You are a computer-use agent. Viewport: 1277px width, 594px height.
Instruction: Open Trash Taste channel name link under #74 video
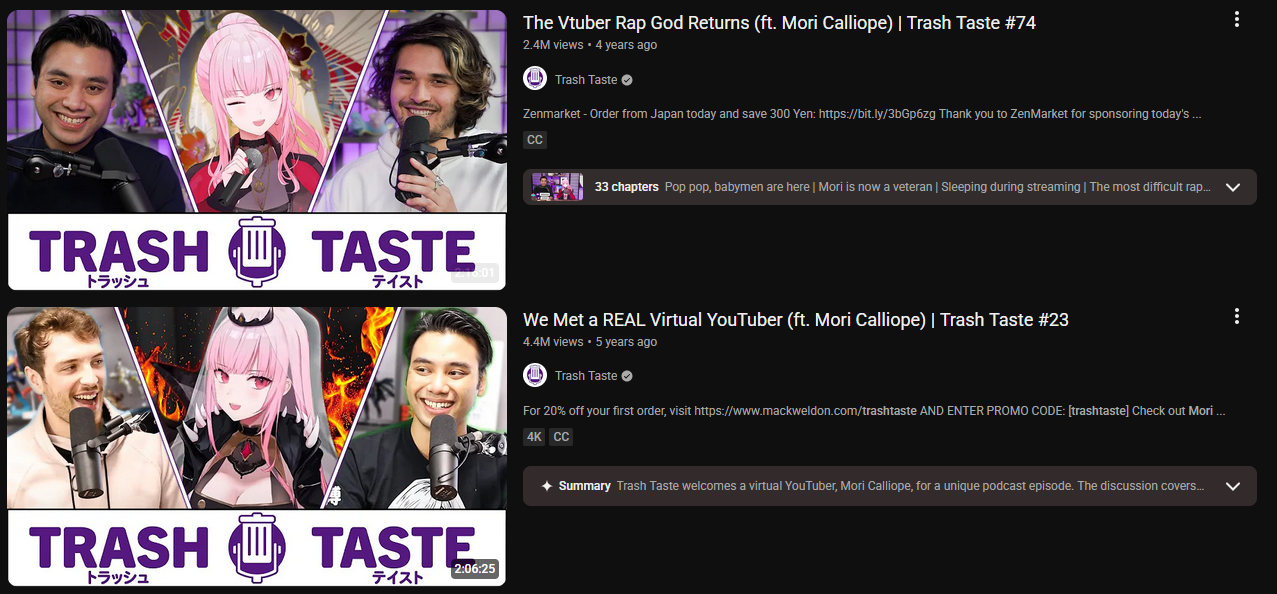pyautogui.click(x=586, y=80)
